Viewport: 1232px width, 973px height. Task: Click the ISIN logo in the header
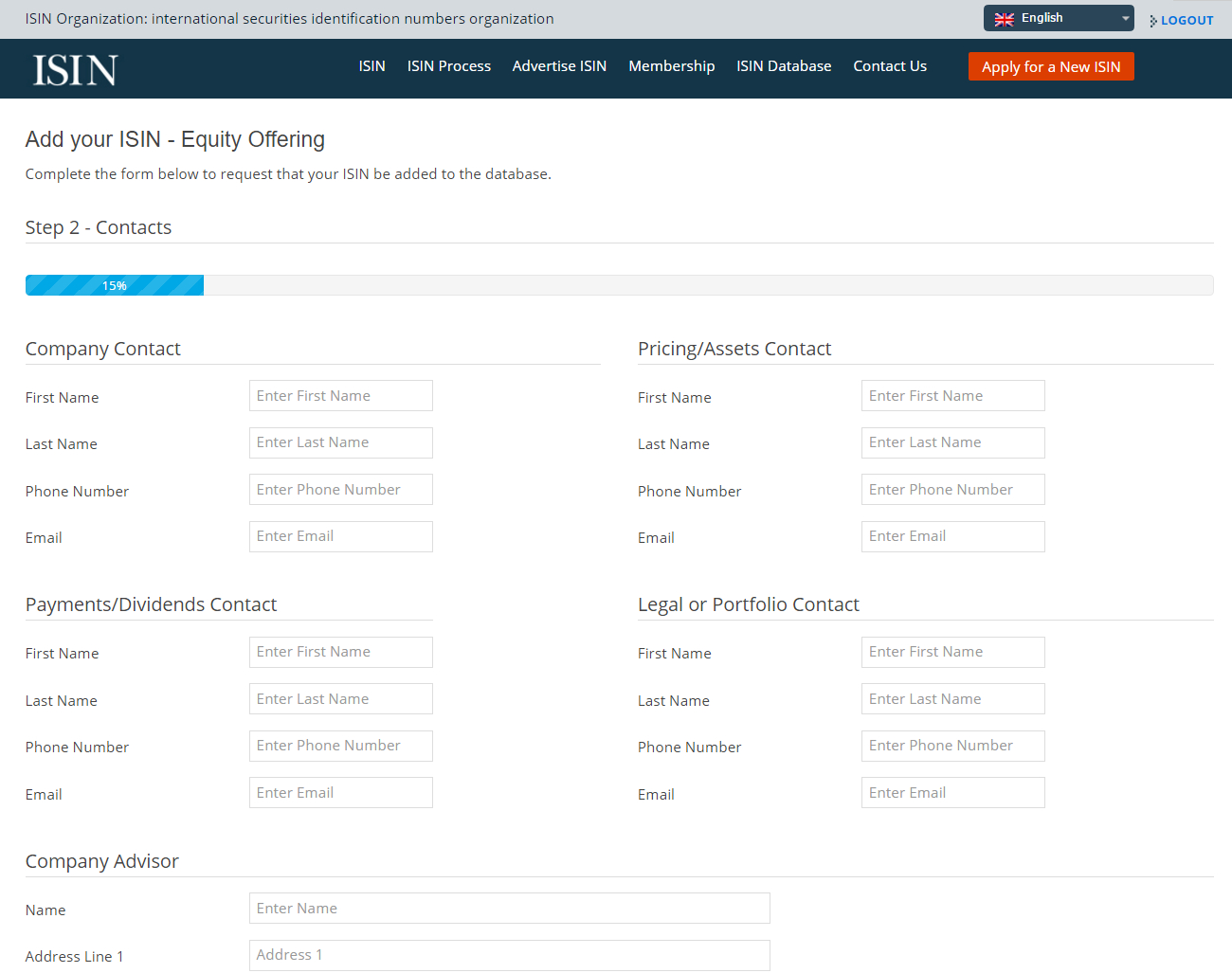point(74,68)
